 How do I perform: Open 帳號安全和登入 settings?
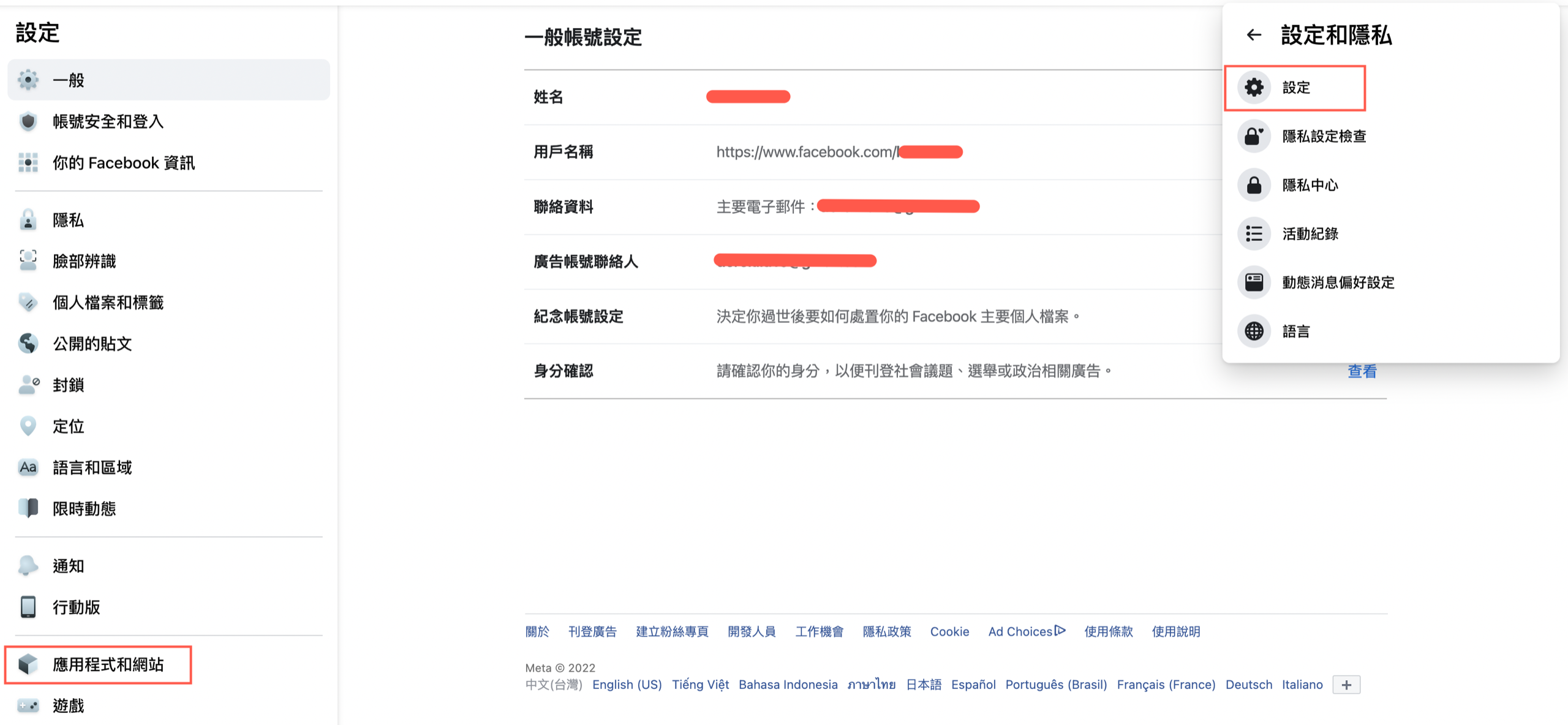click(x=168, y=121)
